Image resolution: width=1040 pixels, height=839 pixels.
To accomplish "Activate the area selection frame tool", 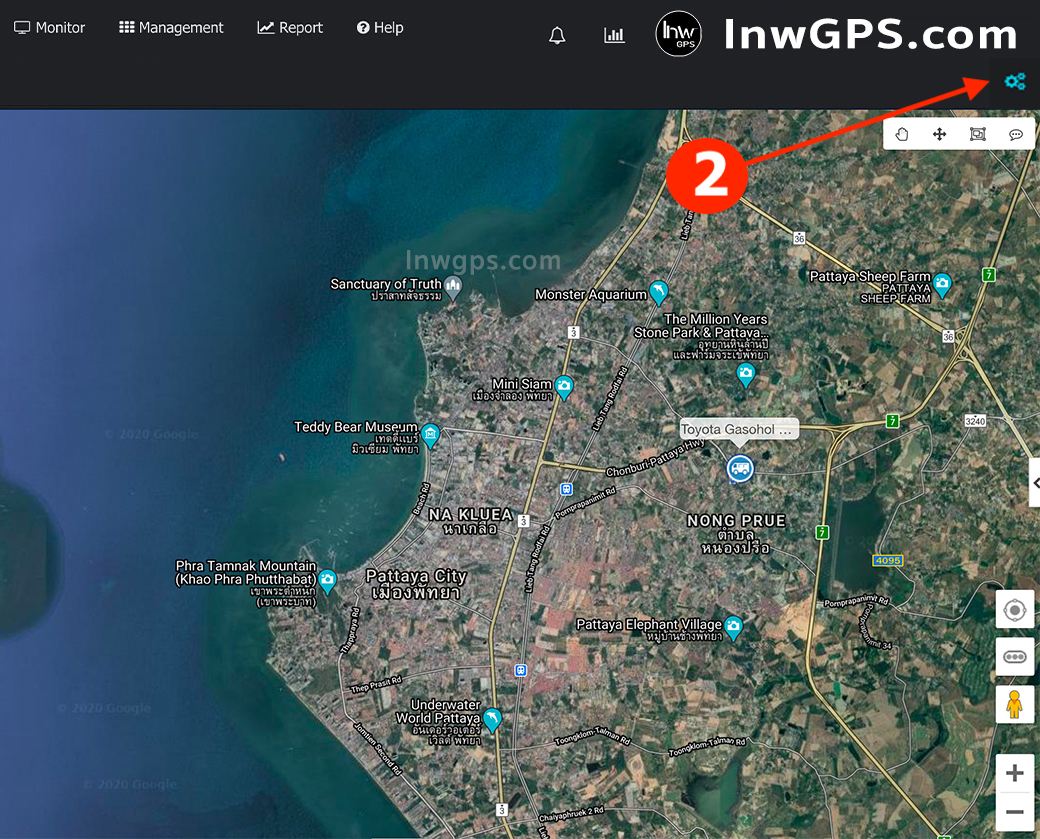I will click(x=978, y=134).
